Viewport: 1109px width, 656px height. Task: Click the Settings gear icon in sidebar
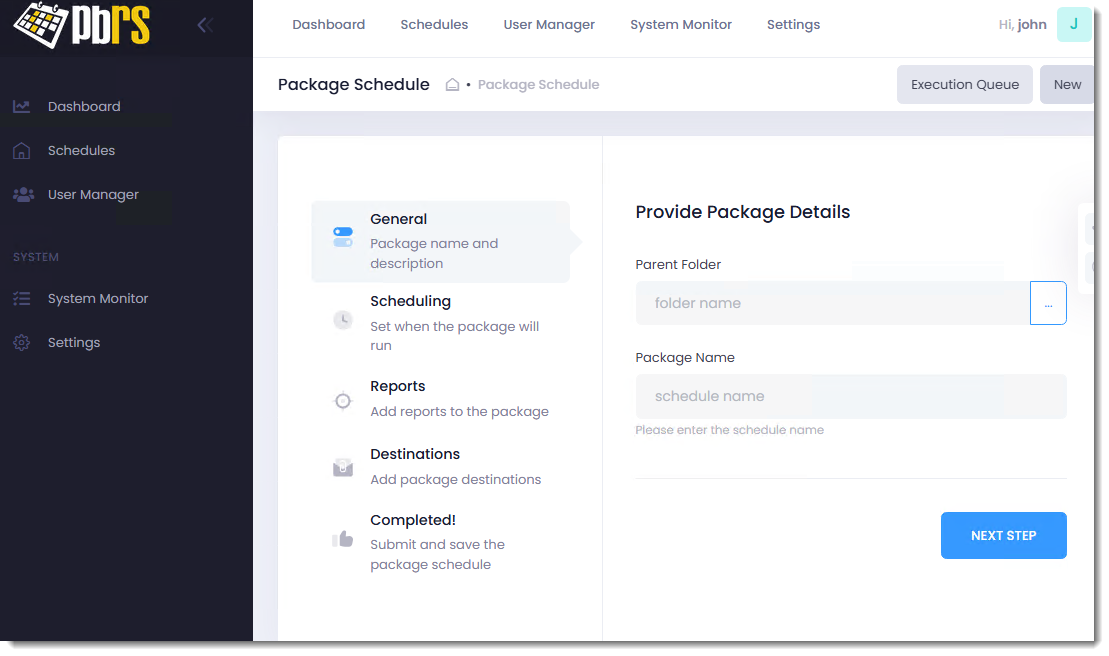(x=22, y=343)
